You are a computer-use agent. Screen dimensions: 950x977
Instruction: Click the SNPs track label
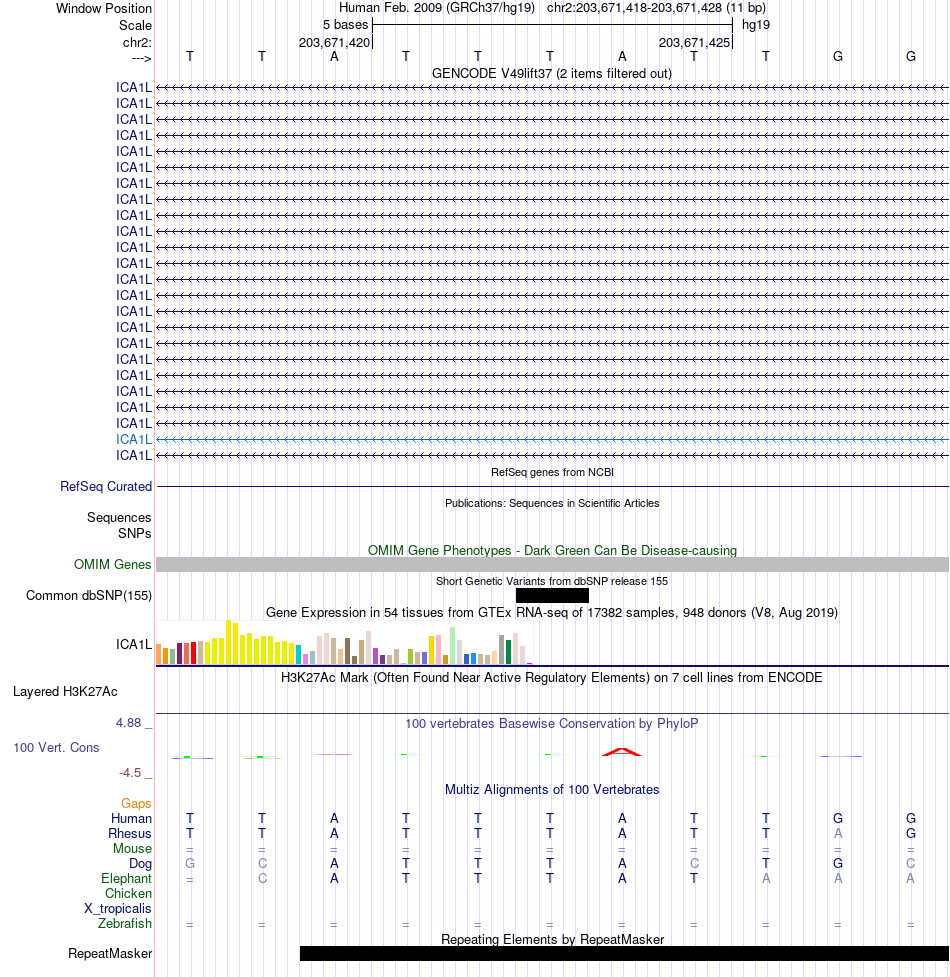[135, 533]
